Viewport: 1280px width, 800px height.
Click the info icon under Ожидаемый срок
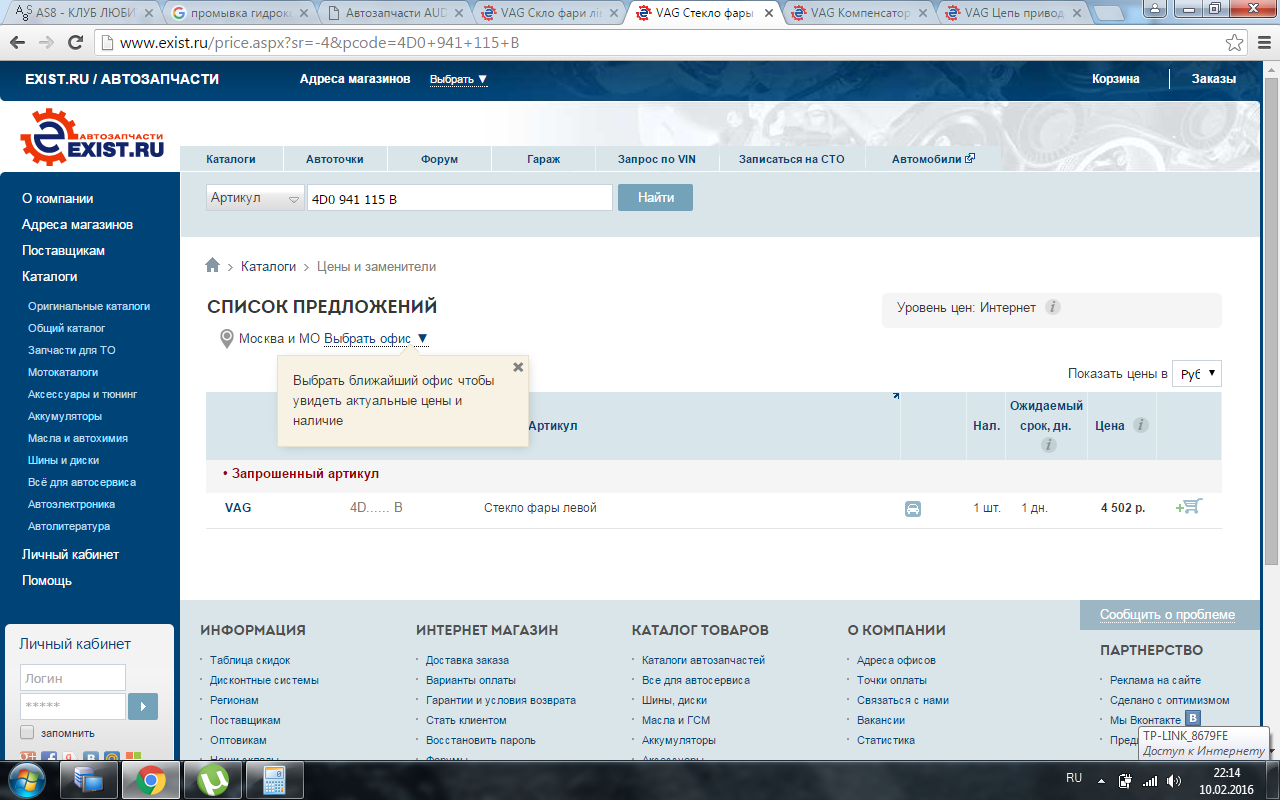1048,445
